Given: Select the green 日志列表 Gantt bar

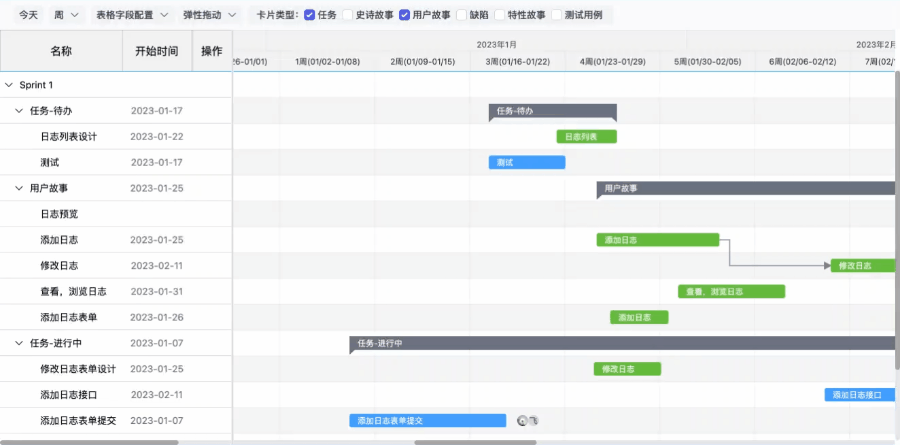Looking at the screenshot, I should [586, 137].
